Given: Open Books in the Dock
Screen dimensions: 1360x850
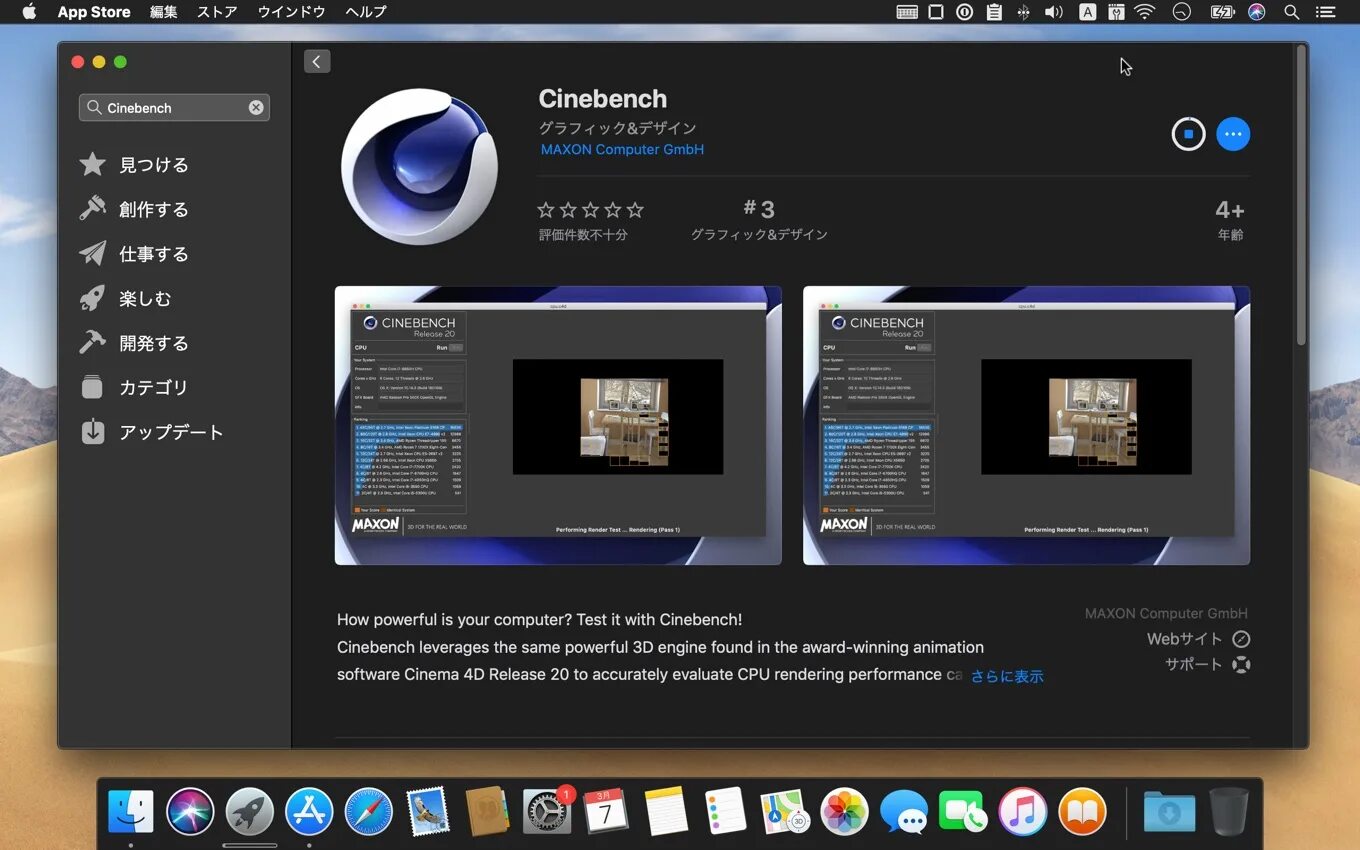Looking at the screenshot, I should (x=1082, y=811).
